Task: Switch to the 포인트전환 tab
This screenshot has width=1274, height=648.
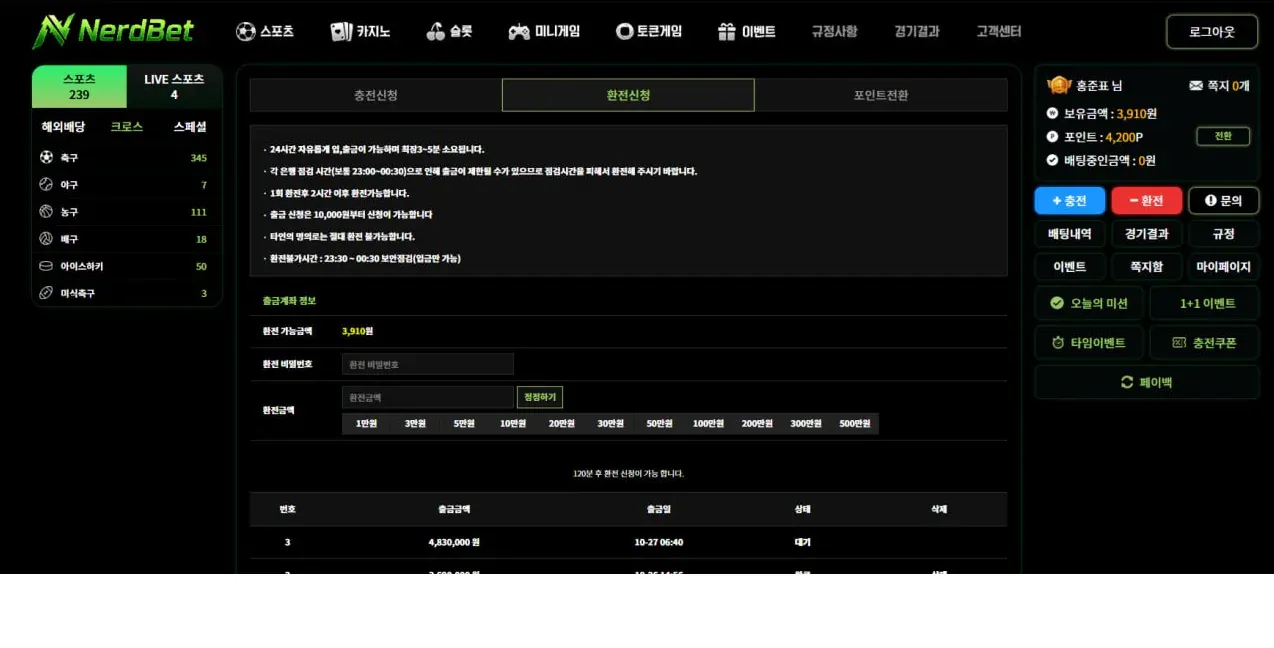Action: tap(881, 95)
